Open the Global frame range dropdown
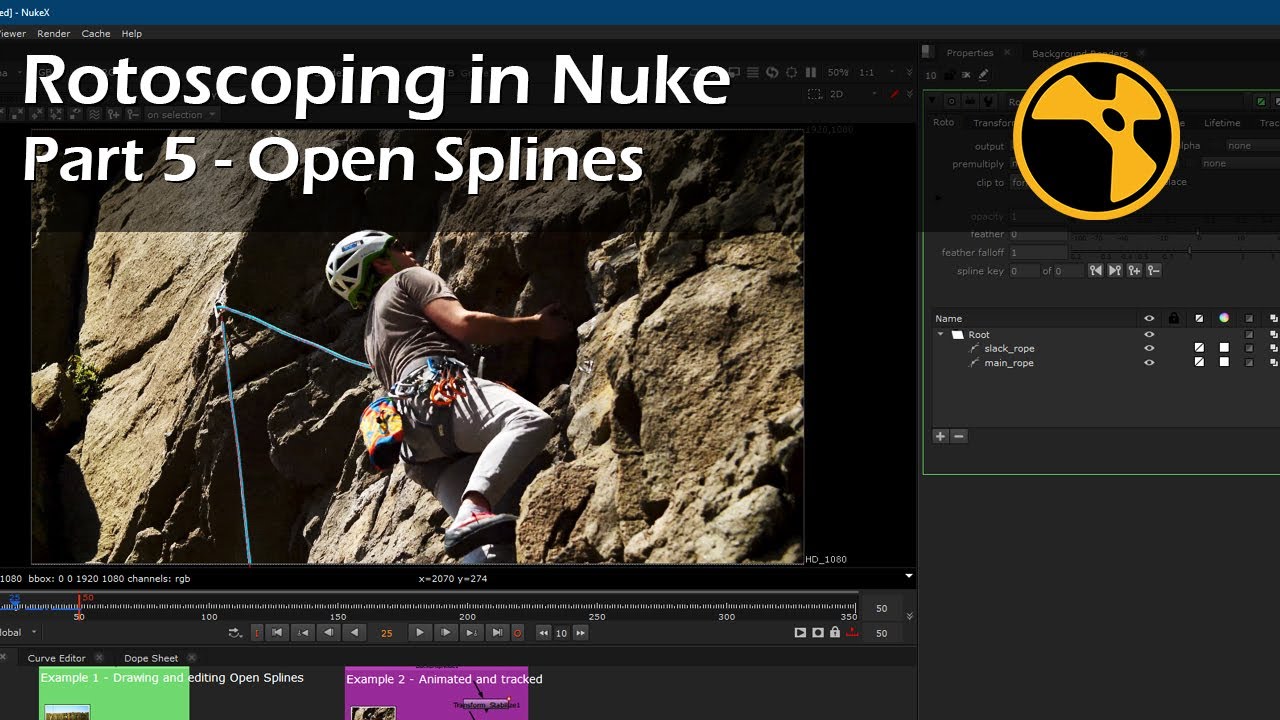Screen dimensions: 1280x720 [x=19, y=633]
